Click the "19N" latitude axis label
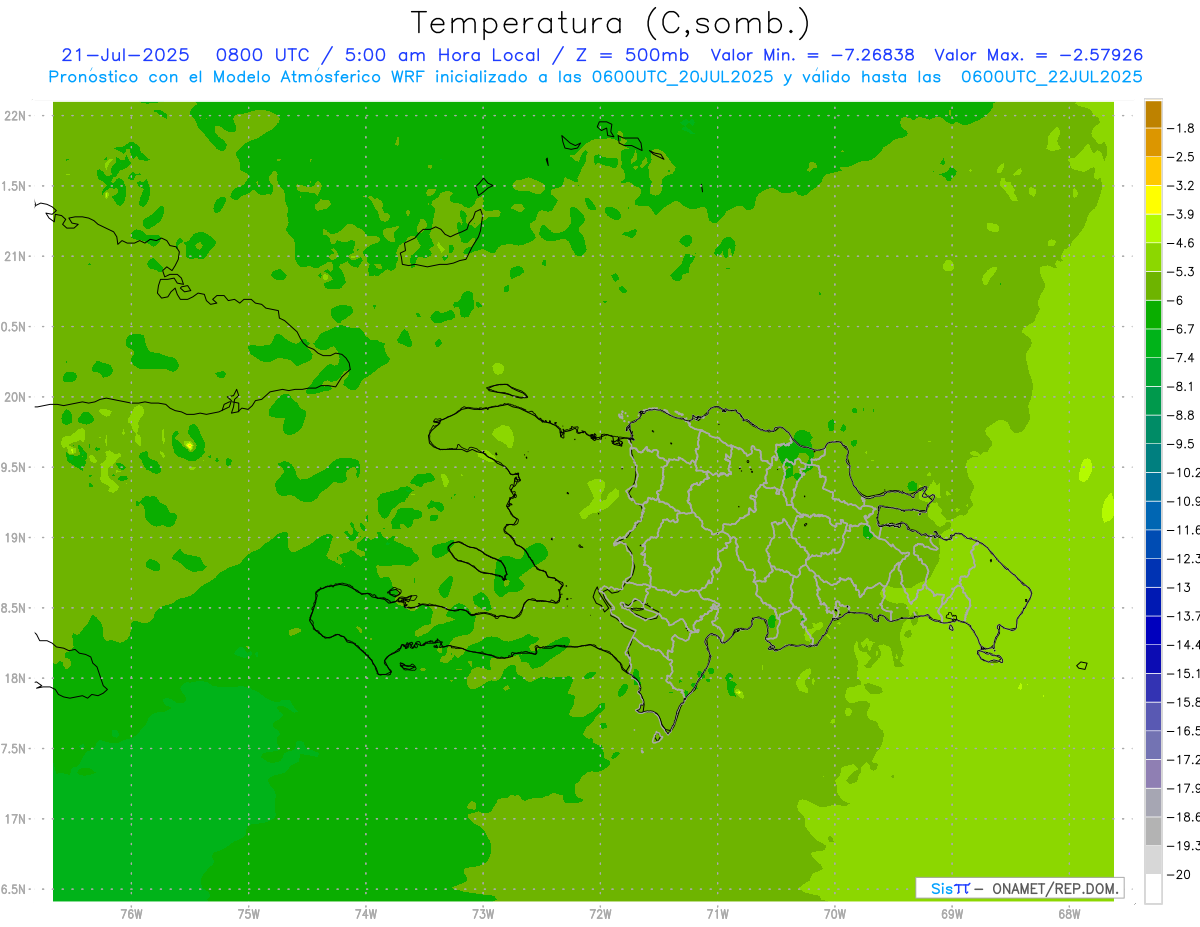 click(x=17, y=538)
